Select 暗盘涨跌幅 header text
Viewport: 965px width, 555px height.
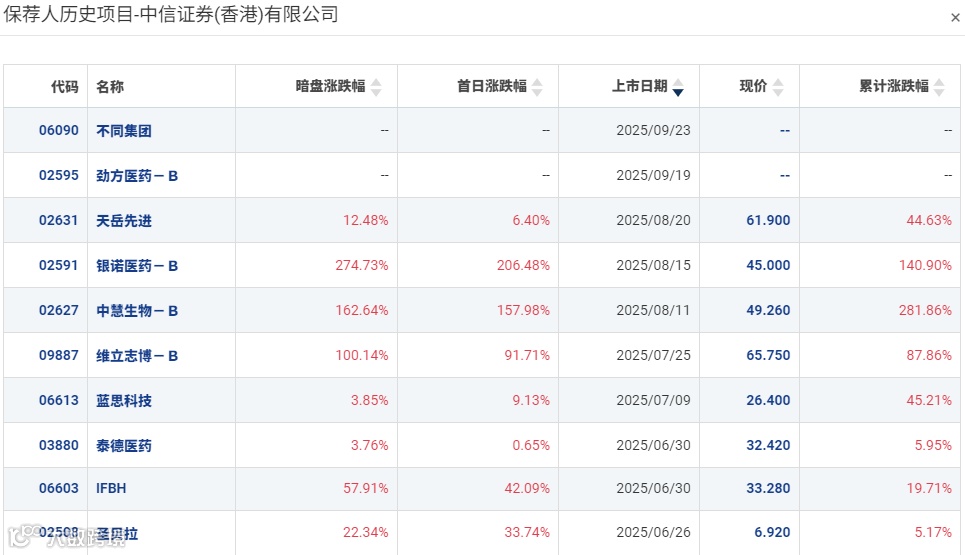click(330, 86)
